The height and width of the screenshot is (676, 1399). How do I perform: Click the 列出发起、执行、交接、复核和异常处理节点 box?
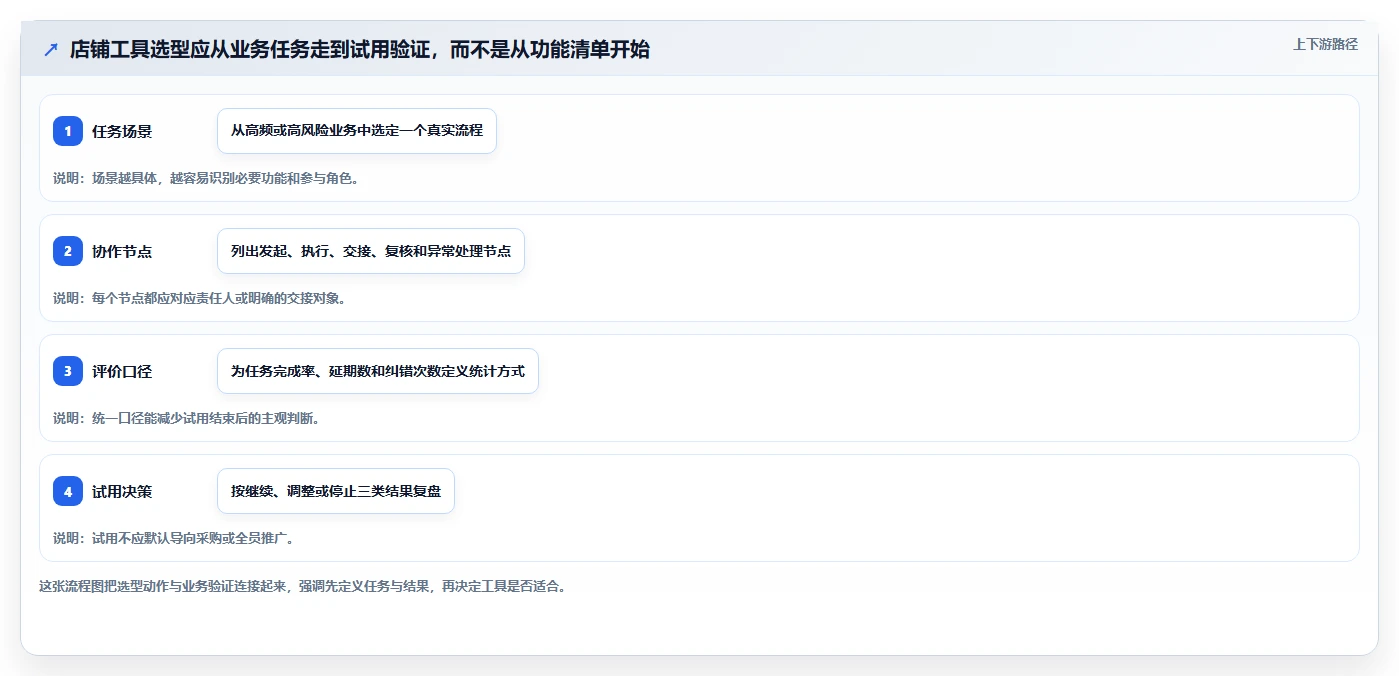coord(371,251)
